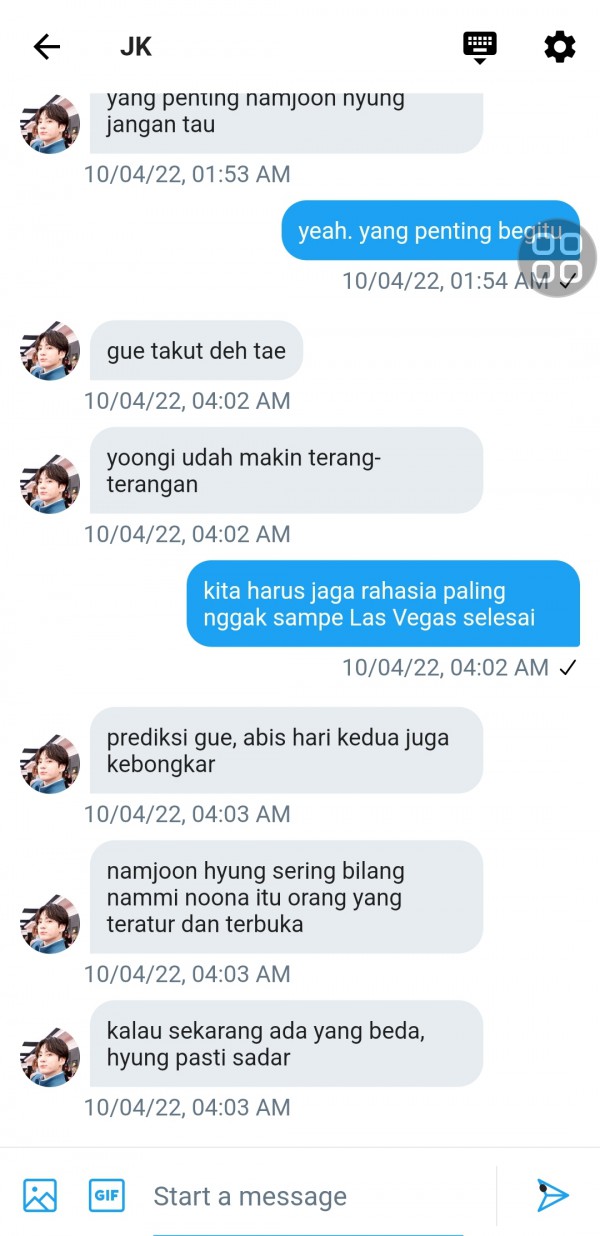Select message 'yoongi udah makin terang-terangan'
Viewport: 600px width, 1236px height.
click(x=286, y=471)
